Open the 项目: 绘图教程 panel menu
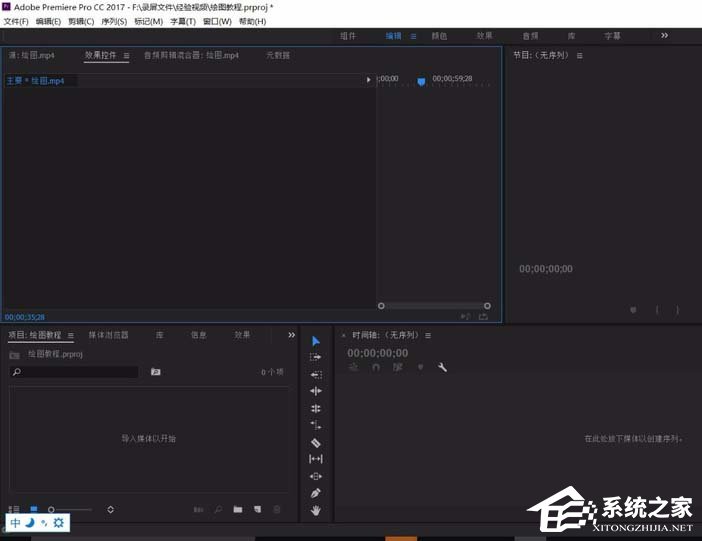The image size is (702, 541). click(71, 335)
